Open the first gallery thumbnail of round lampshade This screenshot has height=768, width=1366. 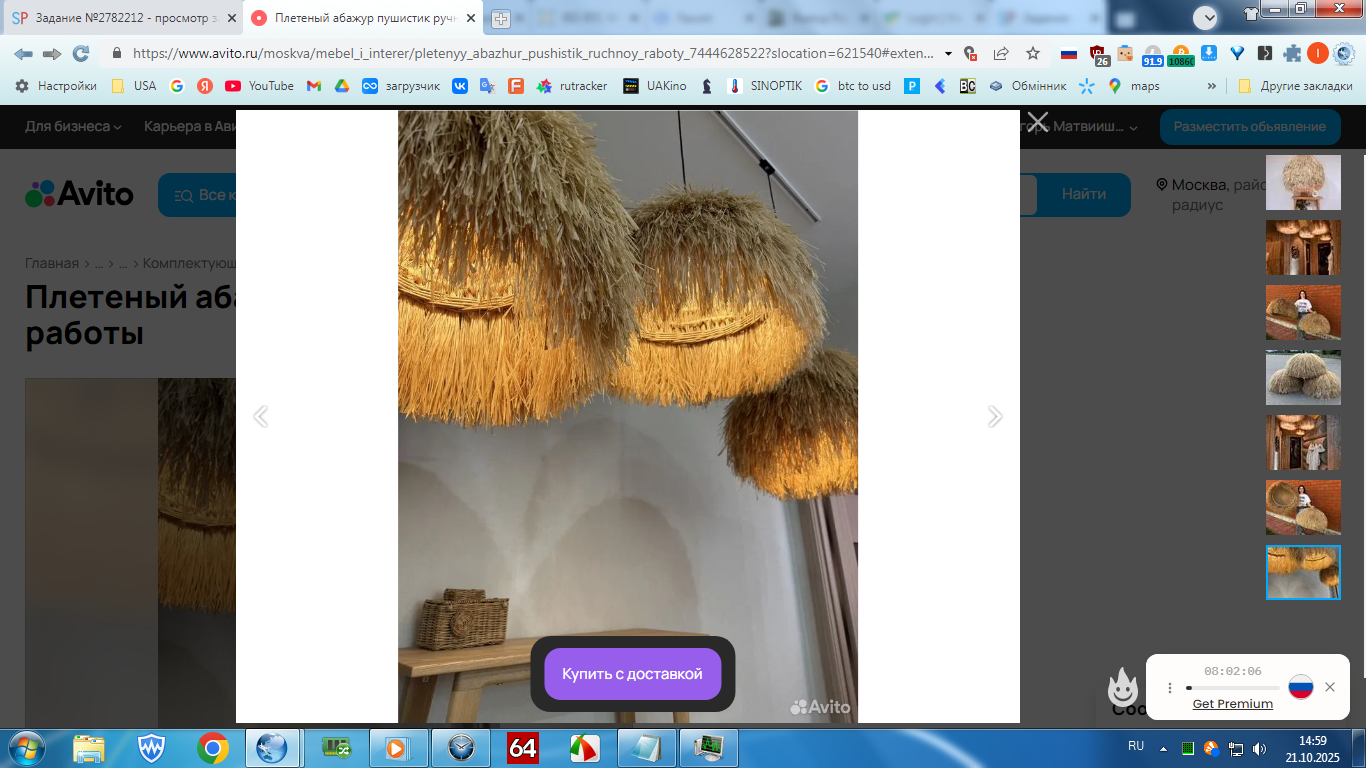click(x=1303, y=182)
